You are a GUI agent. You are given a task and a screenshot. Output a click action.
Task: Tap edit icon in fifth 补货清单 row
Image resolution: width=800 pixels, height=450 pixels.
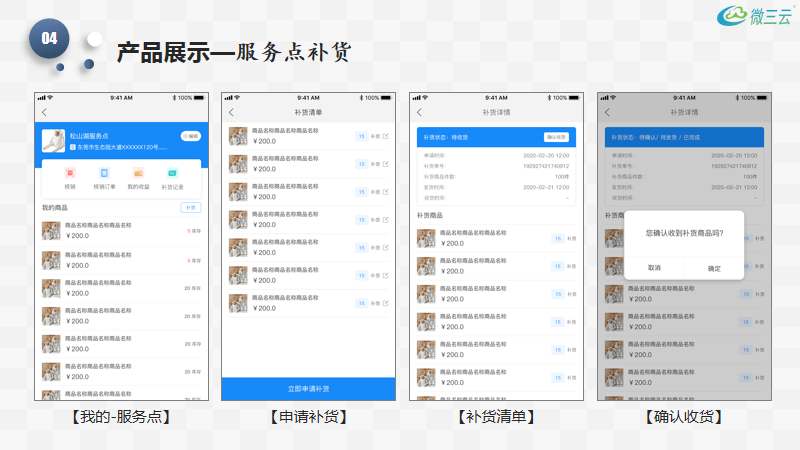386,247
